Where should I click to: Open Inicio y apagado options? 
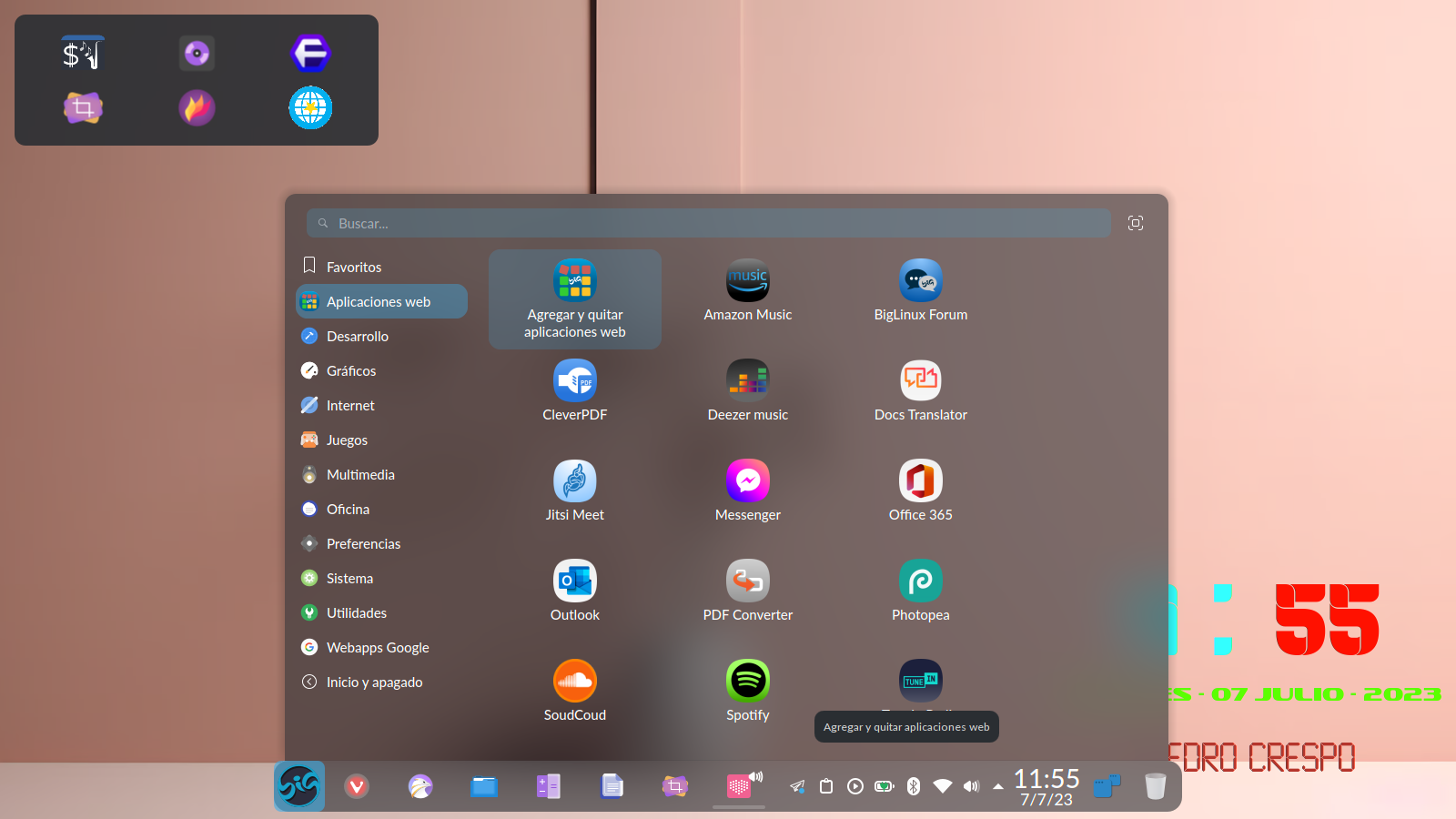381,682
